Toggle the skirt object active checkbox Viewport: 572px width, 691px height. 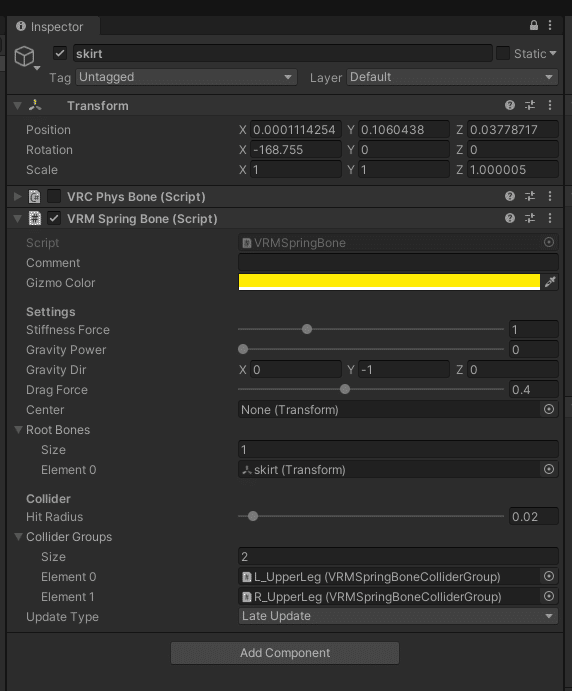(x=60, y=53)
